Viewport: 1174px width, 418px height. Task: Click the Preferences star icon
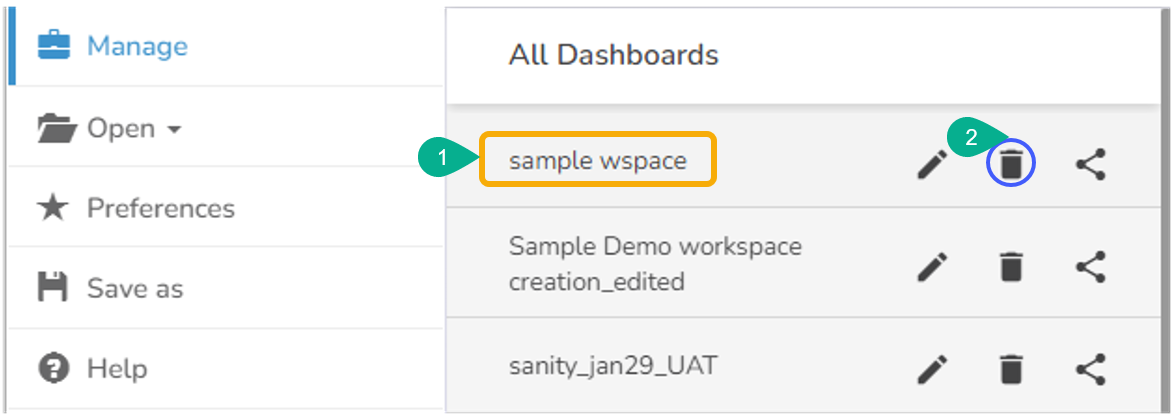pos(53,208)
